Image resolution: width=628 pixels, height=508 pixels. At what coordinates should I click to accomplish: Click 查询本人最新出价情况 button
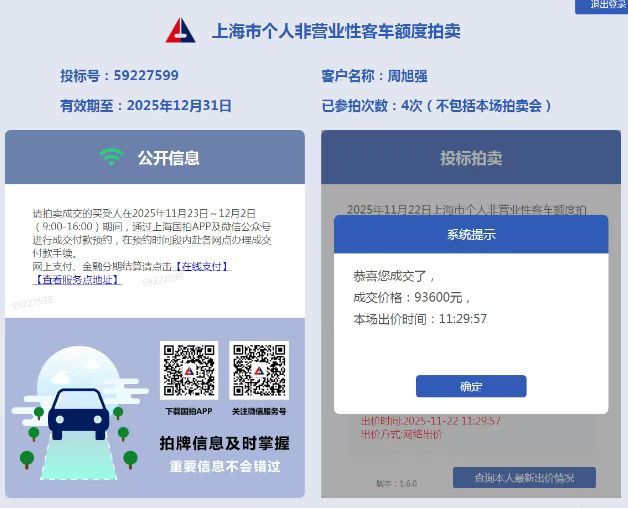point(524,478)
